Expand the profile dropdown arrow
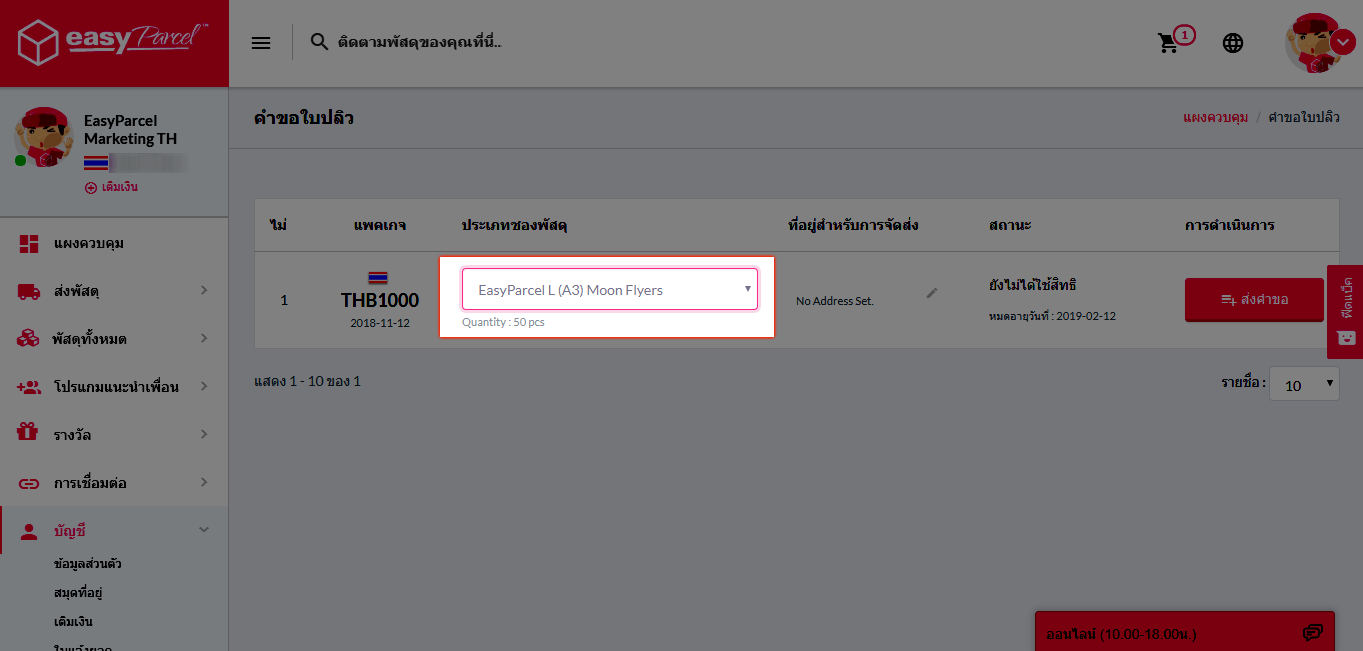This screenshot has width=1363, height=651. point(1343,42)
